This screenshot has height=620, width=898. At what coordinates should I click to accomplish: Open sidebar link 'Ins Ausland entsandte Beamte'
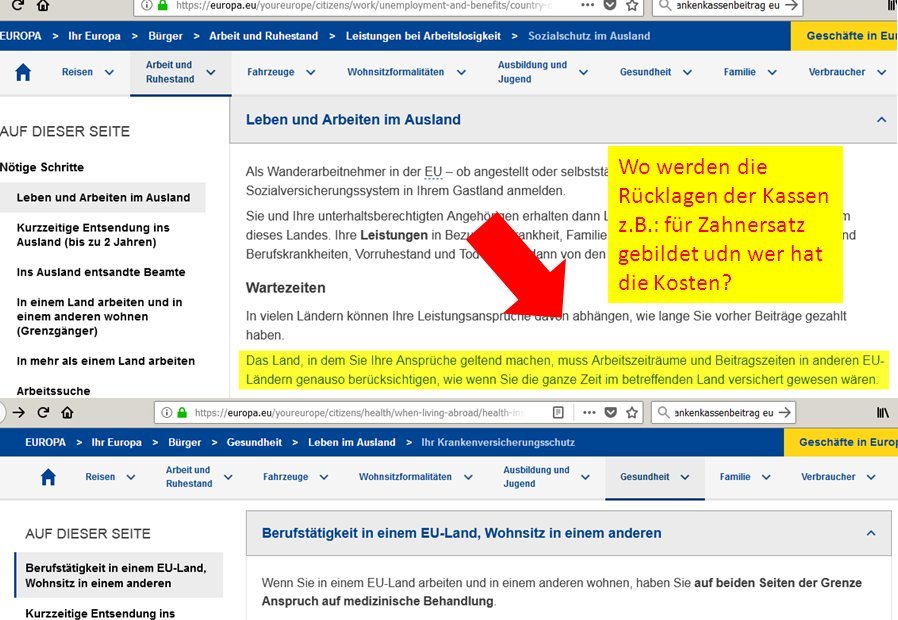pos(101,273)
